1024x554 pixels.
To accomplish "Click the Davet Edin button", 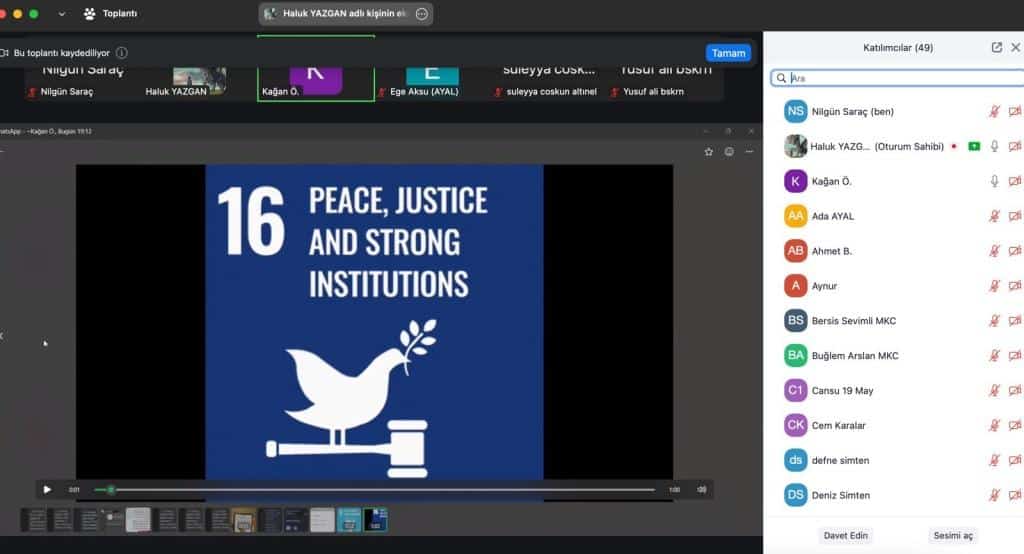I will pyautogui.click(x=846, y=536).
